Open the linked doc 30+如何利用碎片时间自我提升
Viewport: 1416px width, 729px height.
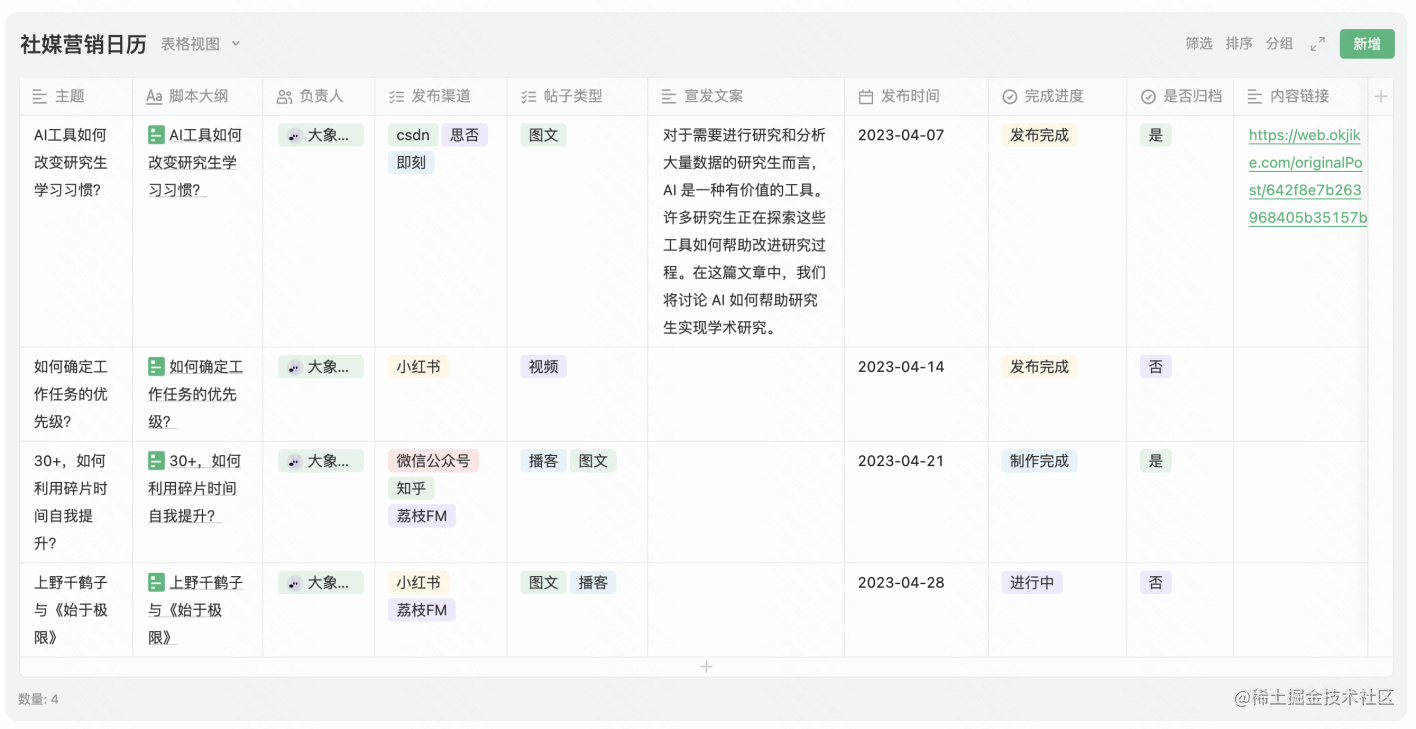tap(195, 488)
